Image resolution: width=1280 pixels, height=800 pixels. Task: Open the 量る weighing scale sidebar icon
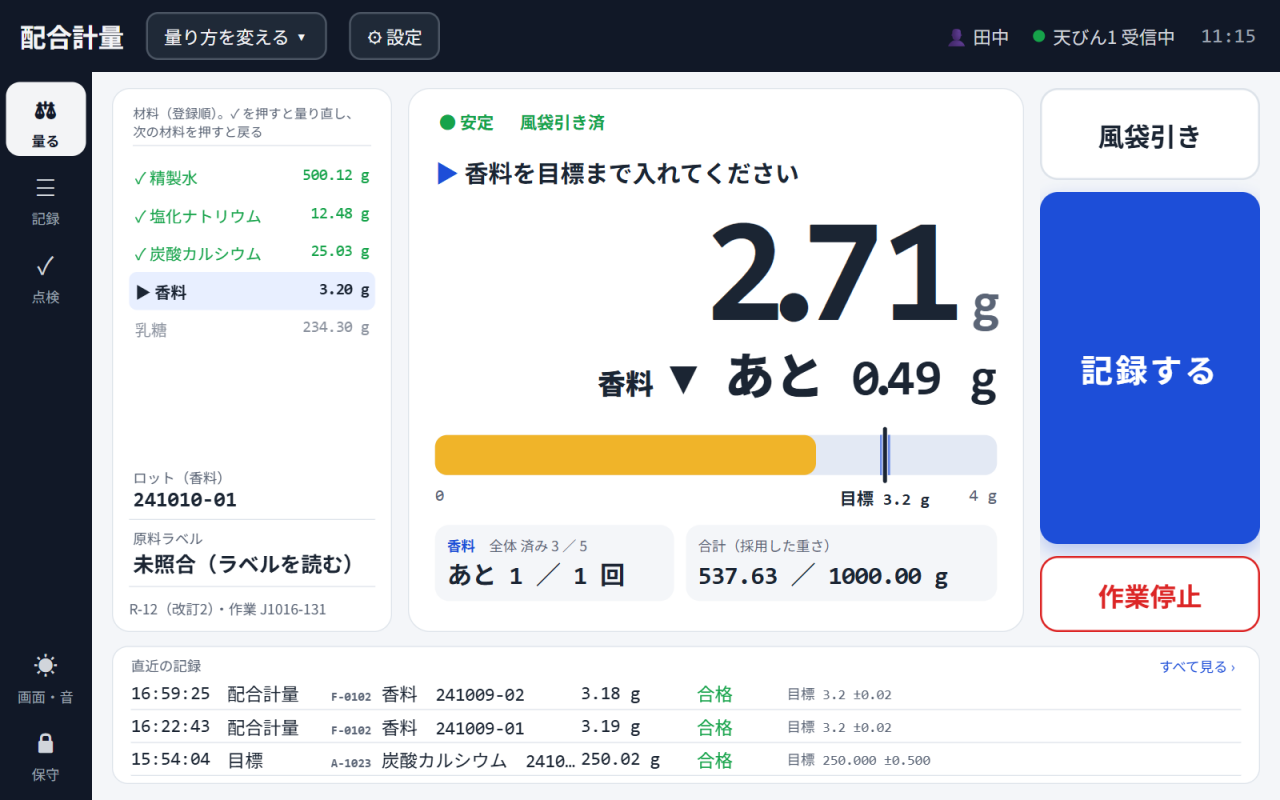point(46,119)
